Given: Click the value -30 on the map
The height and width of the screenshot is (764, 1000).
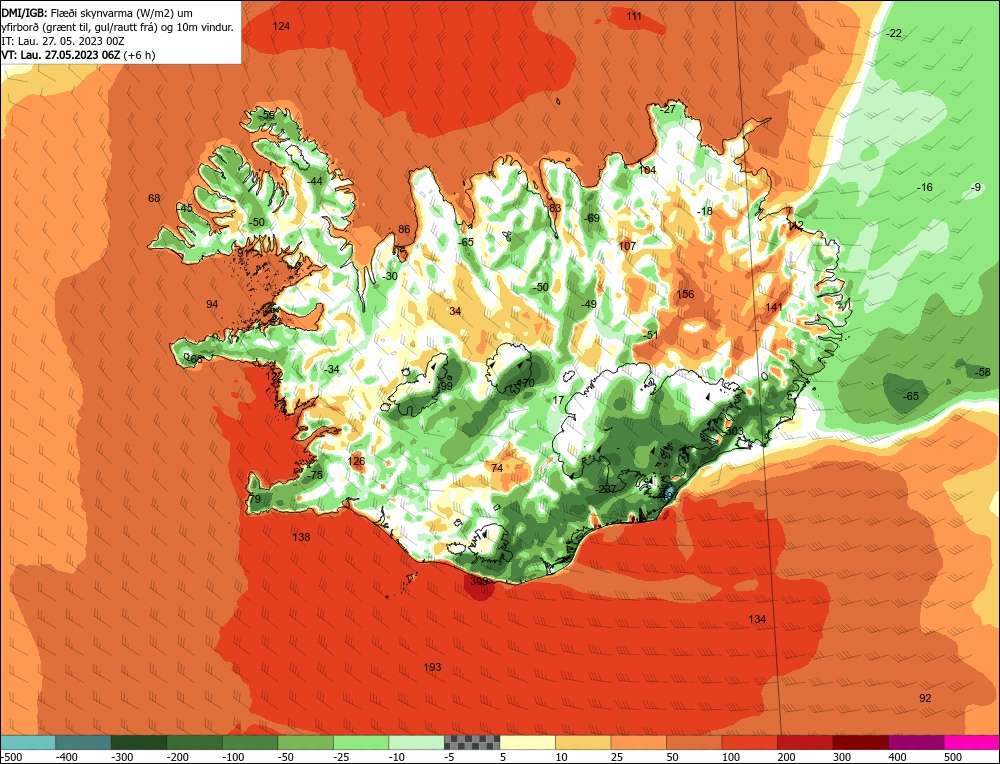Looking at the screenshot, I should (x=390, y=276).
